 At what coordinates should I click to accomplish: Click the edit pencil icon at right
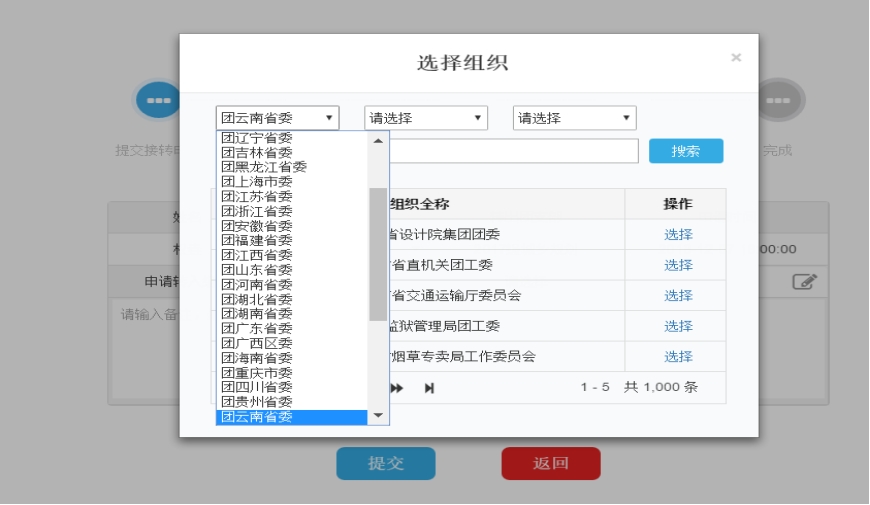point(804,282)
